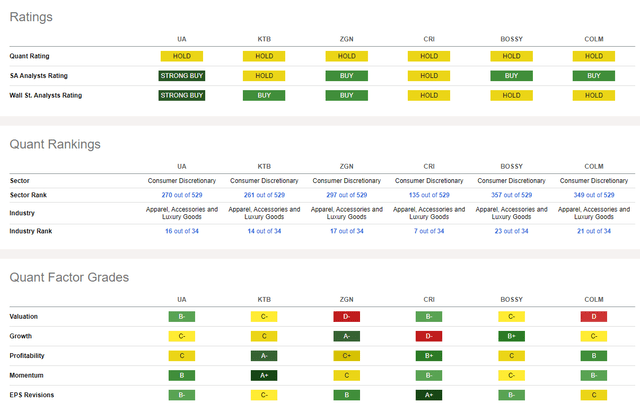Click CRI EPS Revisions grade A+ swatch
Screen dimensions: 640x411
(x=429, y=395)
